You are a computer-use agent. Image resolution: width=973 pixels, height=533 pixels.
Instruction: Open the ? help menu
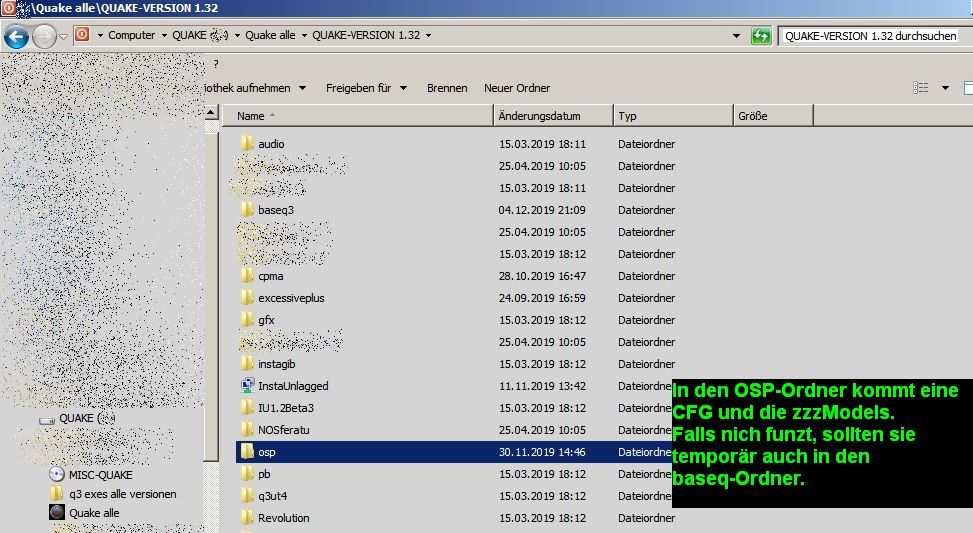215,63
